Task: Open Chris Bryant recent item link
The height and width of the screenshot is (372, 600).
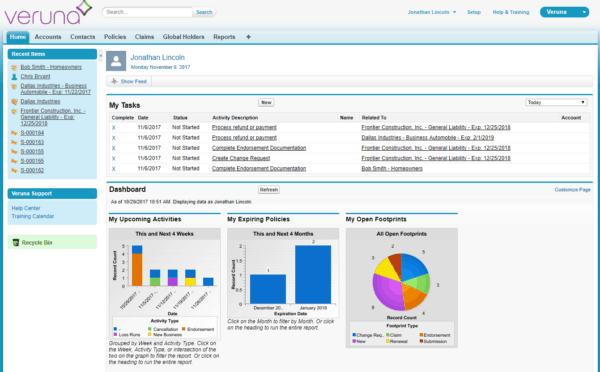Action: 35,77
